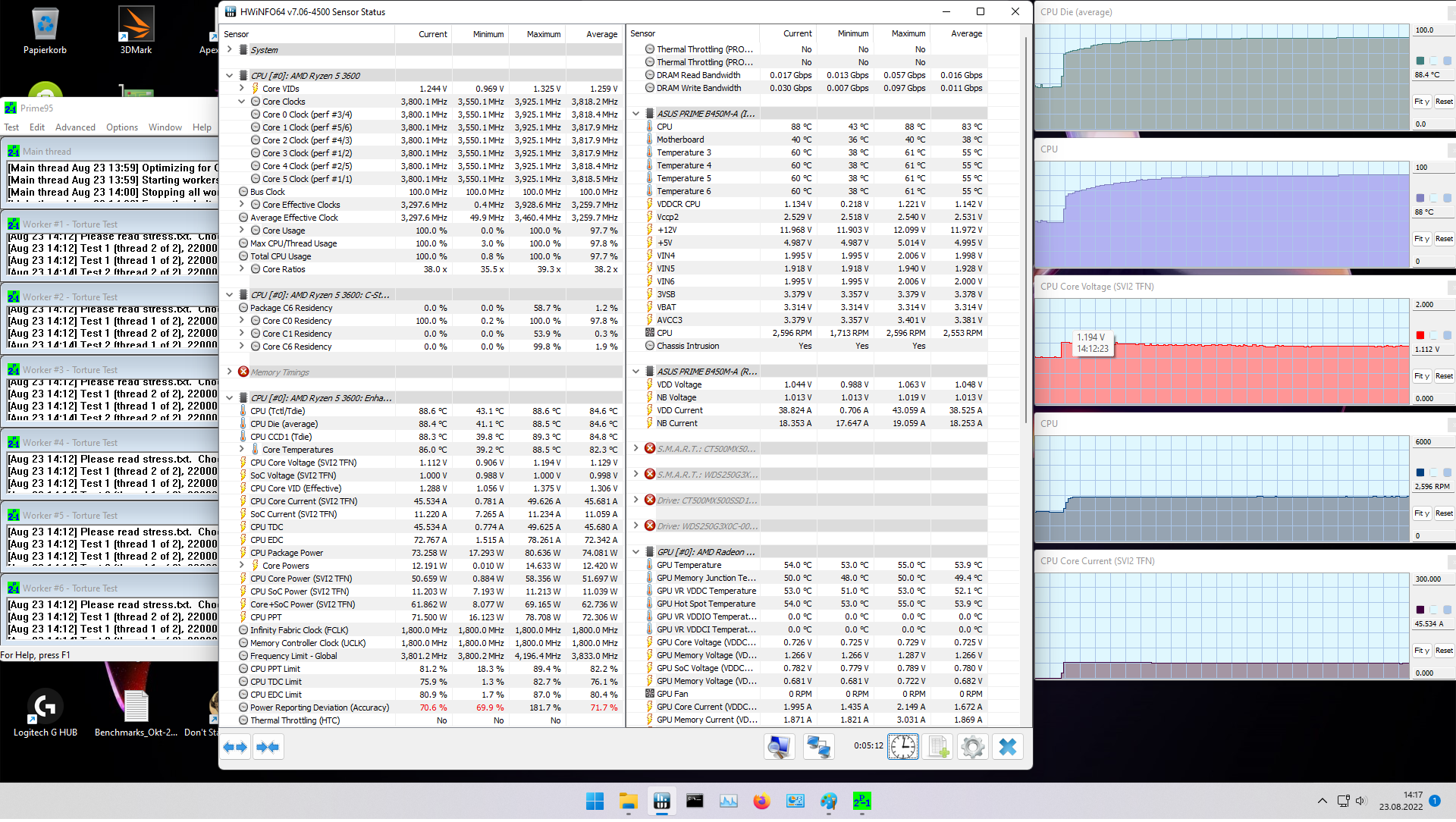The height and width of the screenshot is (822, 1456).
Task: Expand the System sensor group
Action: [230, 49]
